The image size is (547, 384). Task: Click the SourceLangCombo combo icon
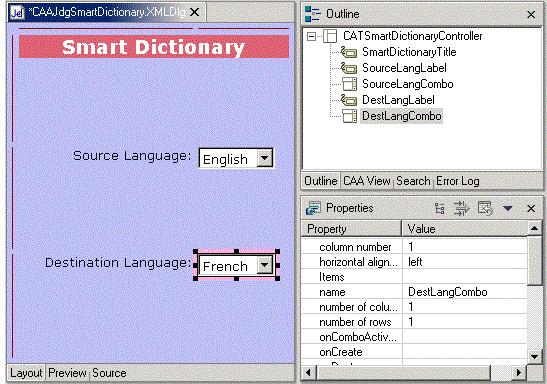pos(349,84)
